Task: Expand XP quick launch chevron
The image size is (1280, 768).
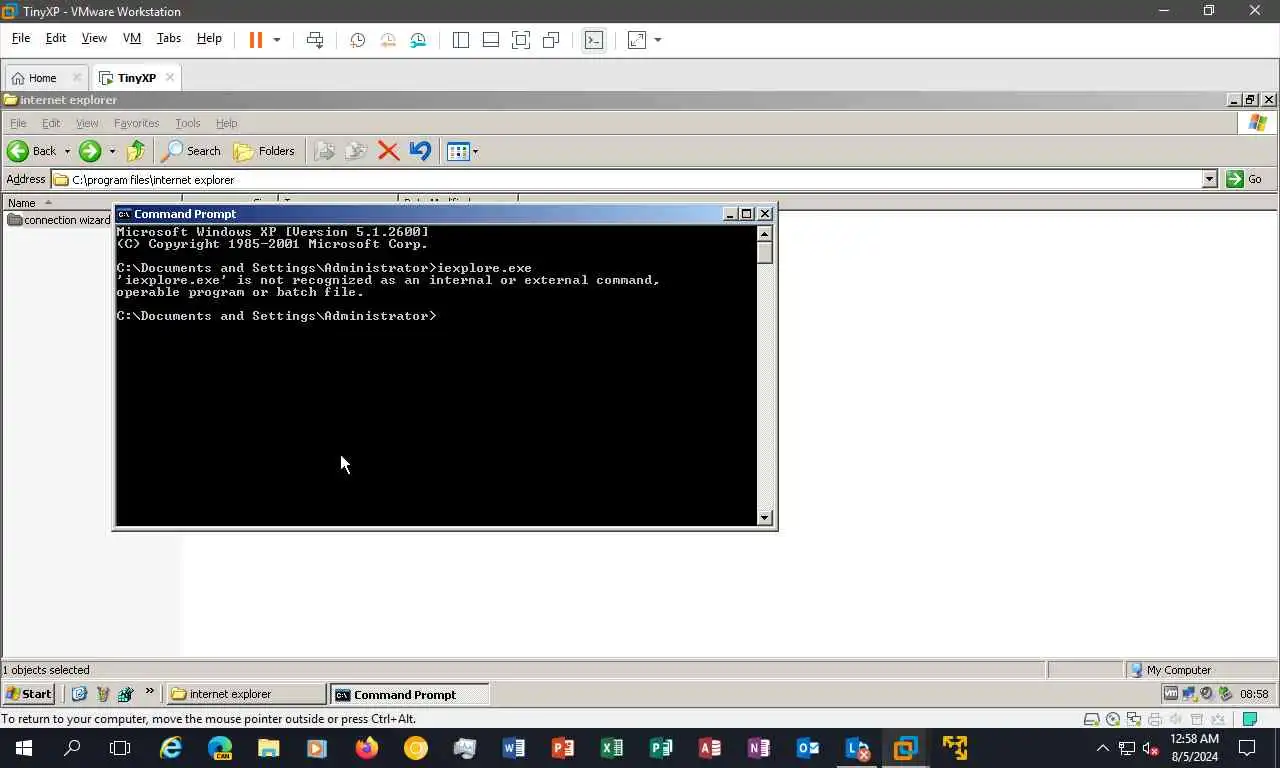Action: point(150,692)
